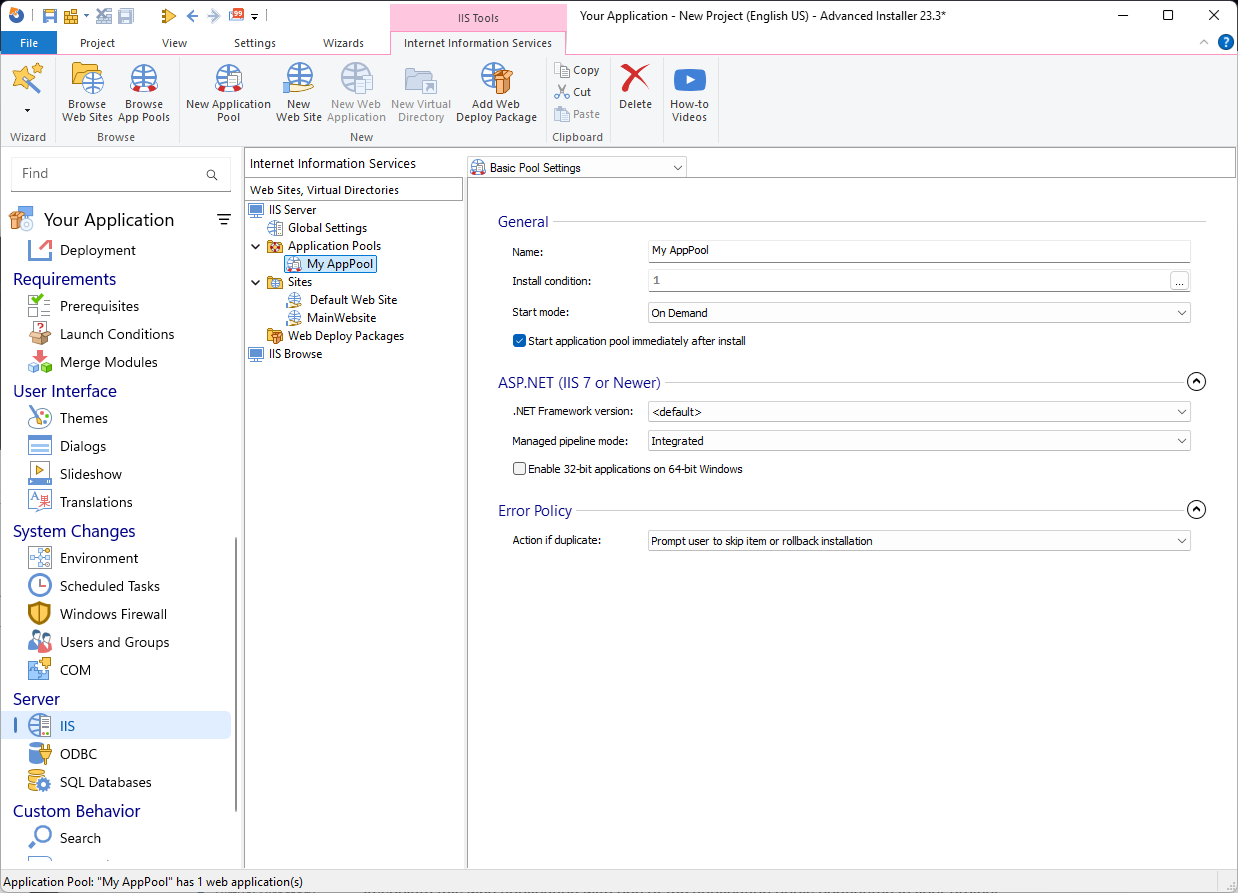The height and width of the screenshot is (893, 1238).
Task: Open Windows Firewall page
Action: point(113,614)
